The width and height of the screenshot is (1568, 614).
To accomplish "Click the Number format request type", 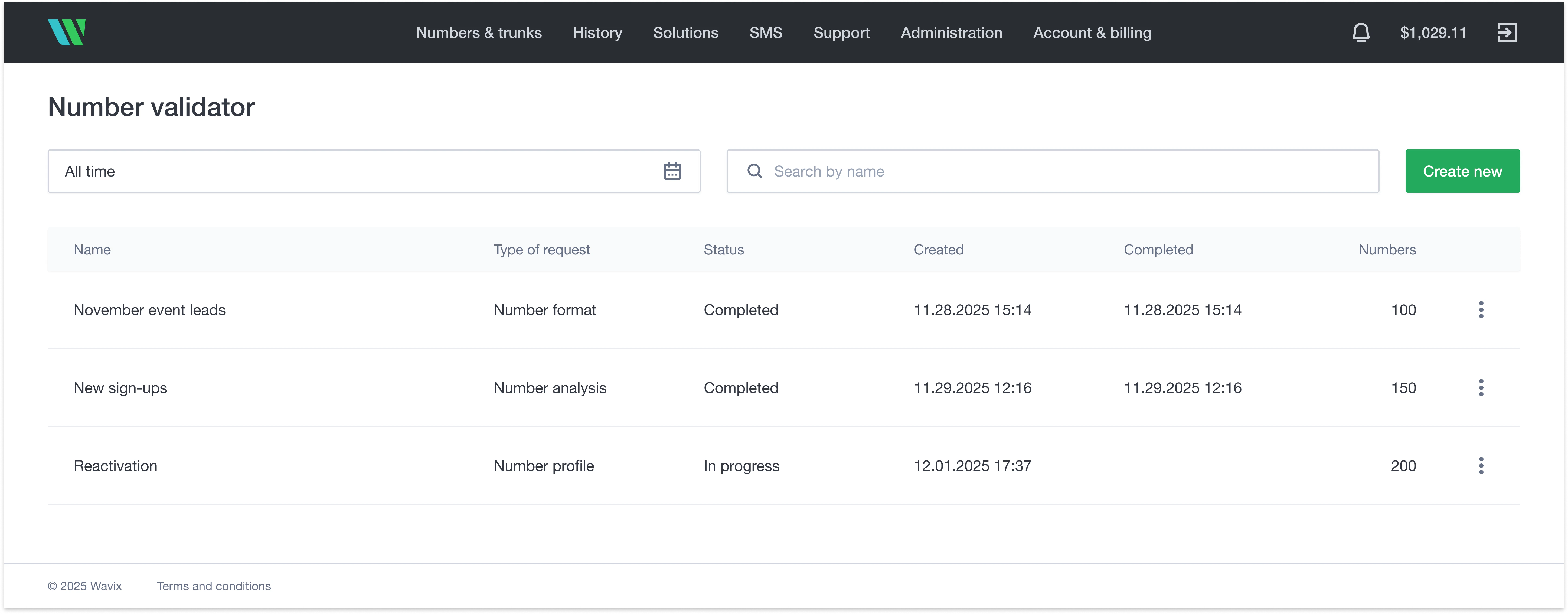I will (x=544, y=310).
